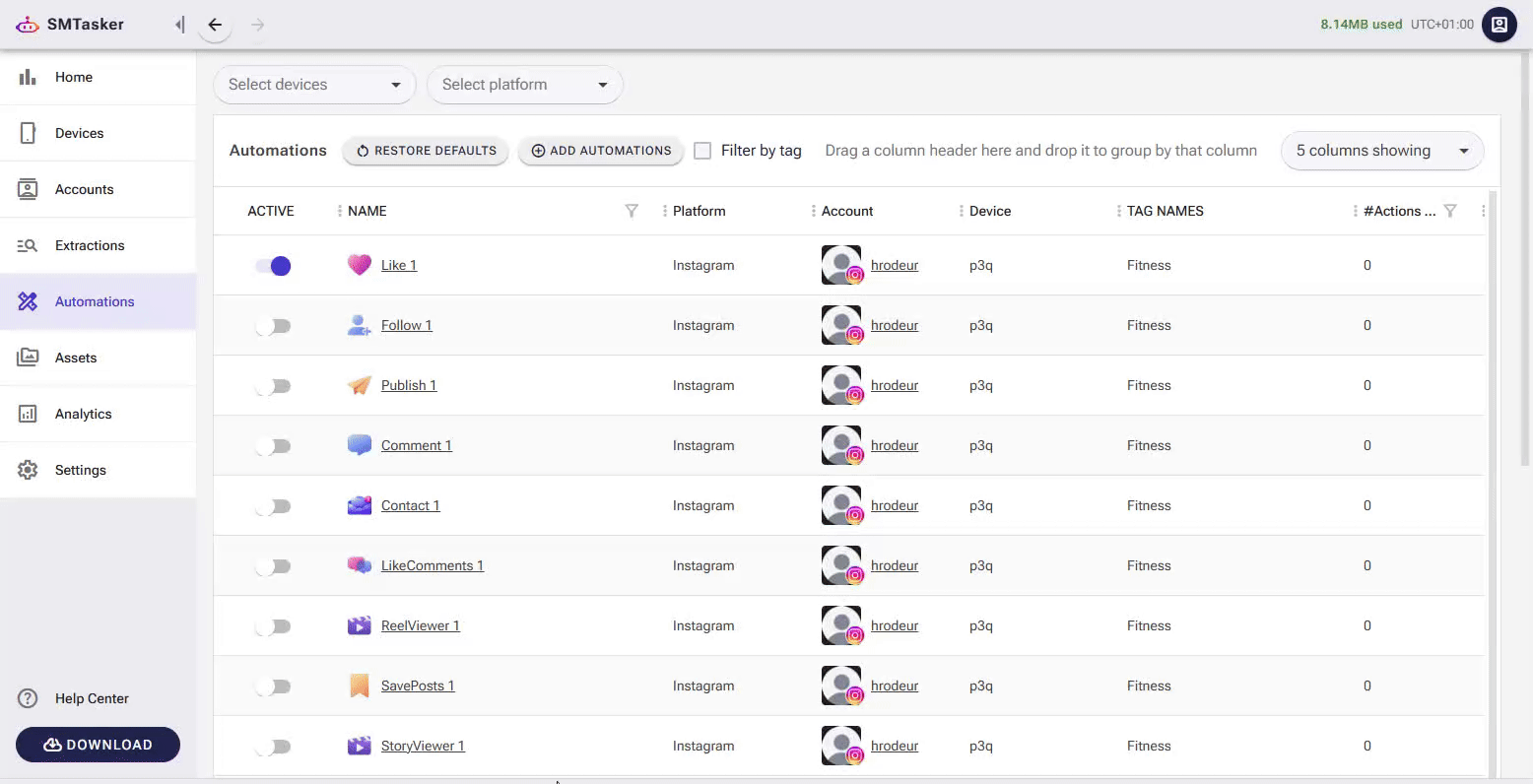Click the icon next to LikeComments 1
The width and height of the screenshot is (1533, 784).
tap(360, 565)
